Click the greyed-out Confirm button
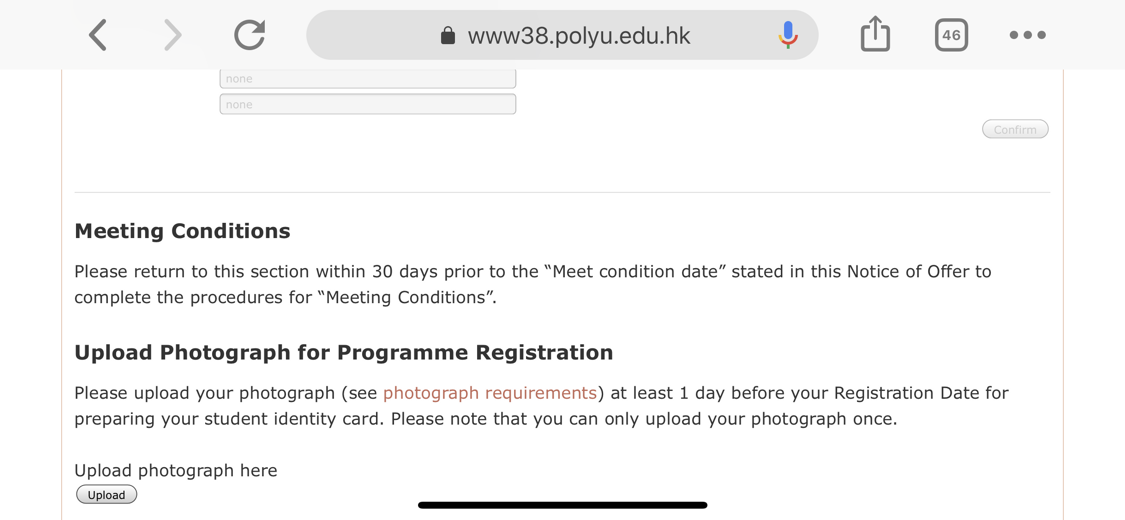Viewport: 1125px width, 520px height. (x=1015, y=130)
